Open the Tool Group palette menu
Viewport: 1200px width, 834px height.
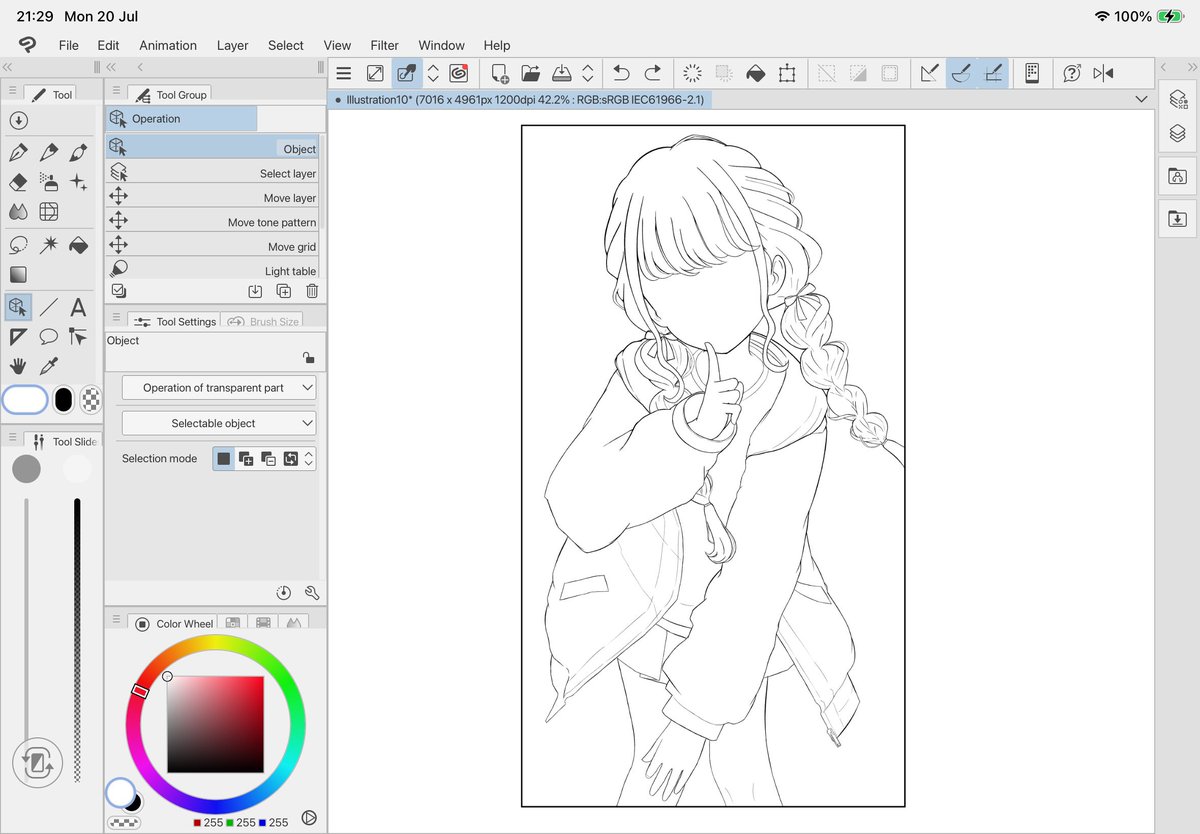click(117, 92)
